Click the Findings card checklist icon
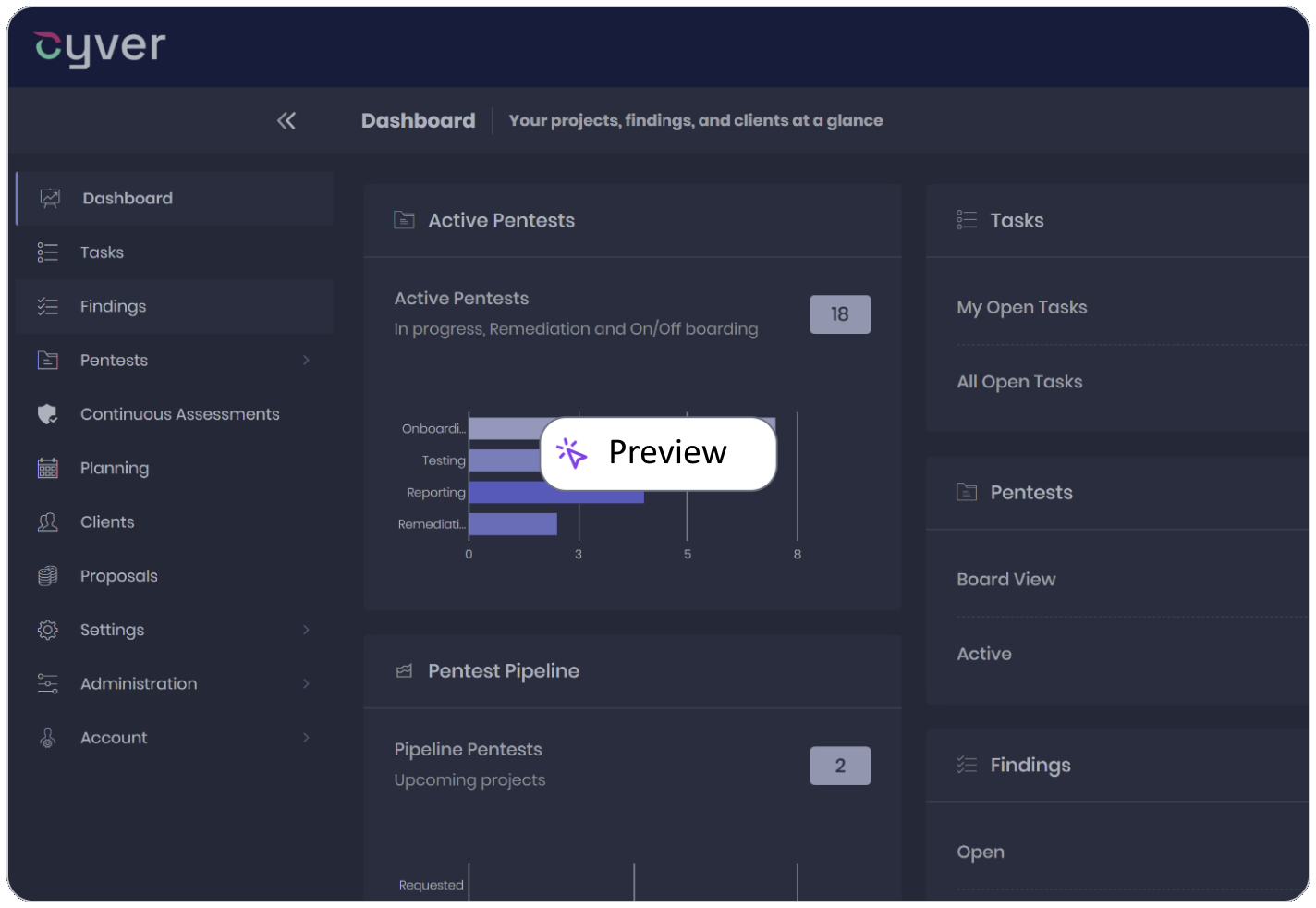 967,765
